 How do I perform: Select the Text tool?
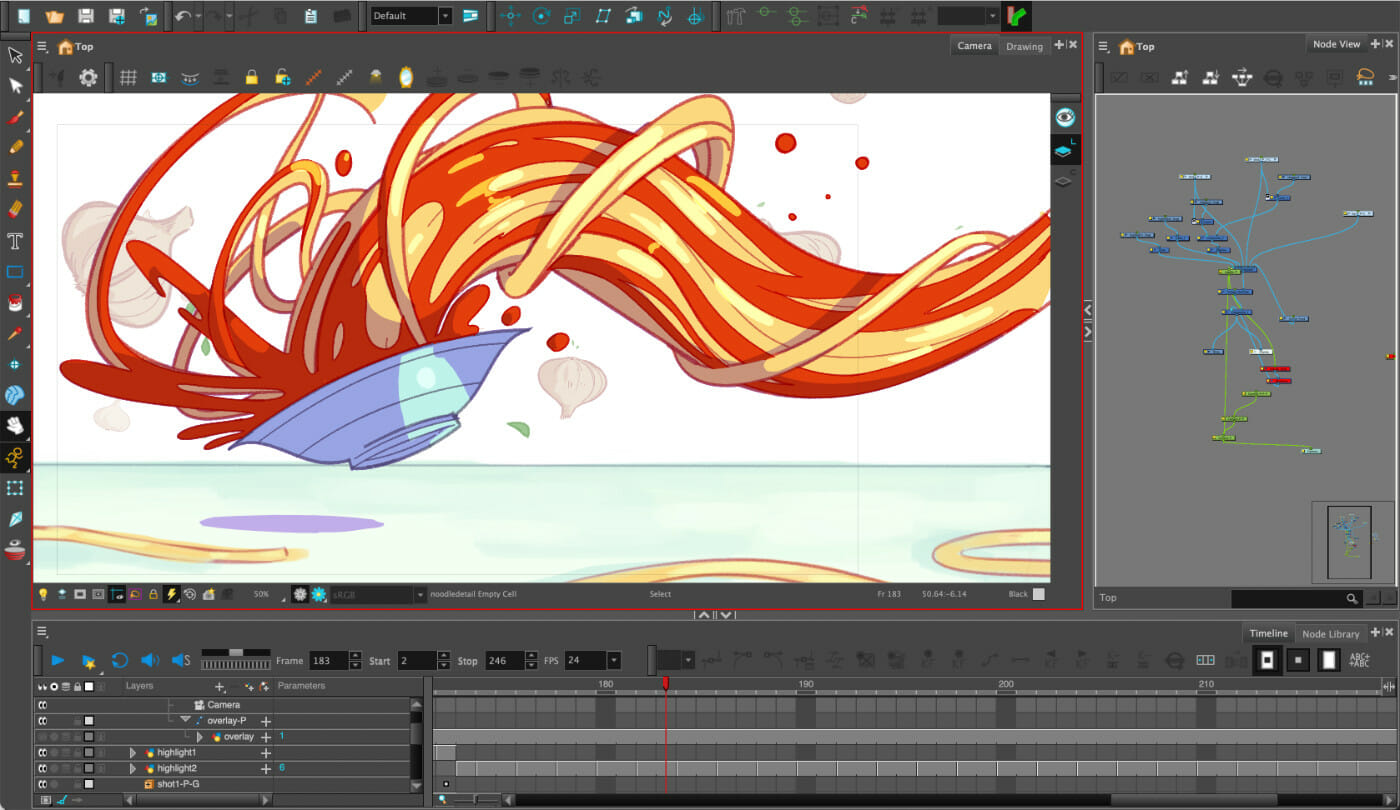point(15,241)
